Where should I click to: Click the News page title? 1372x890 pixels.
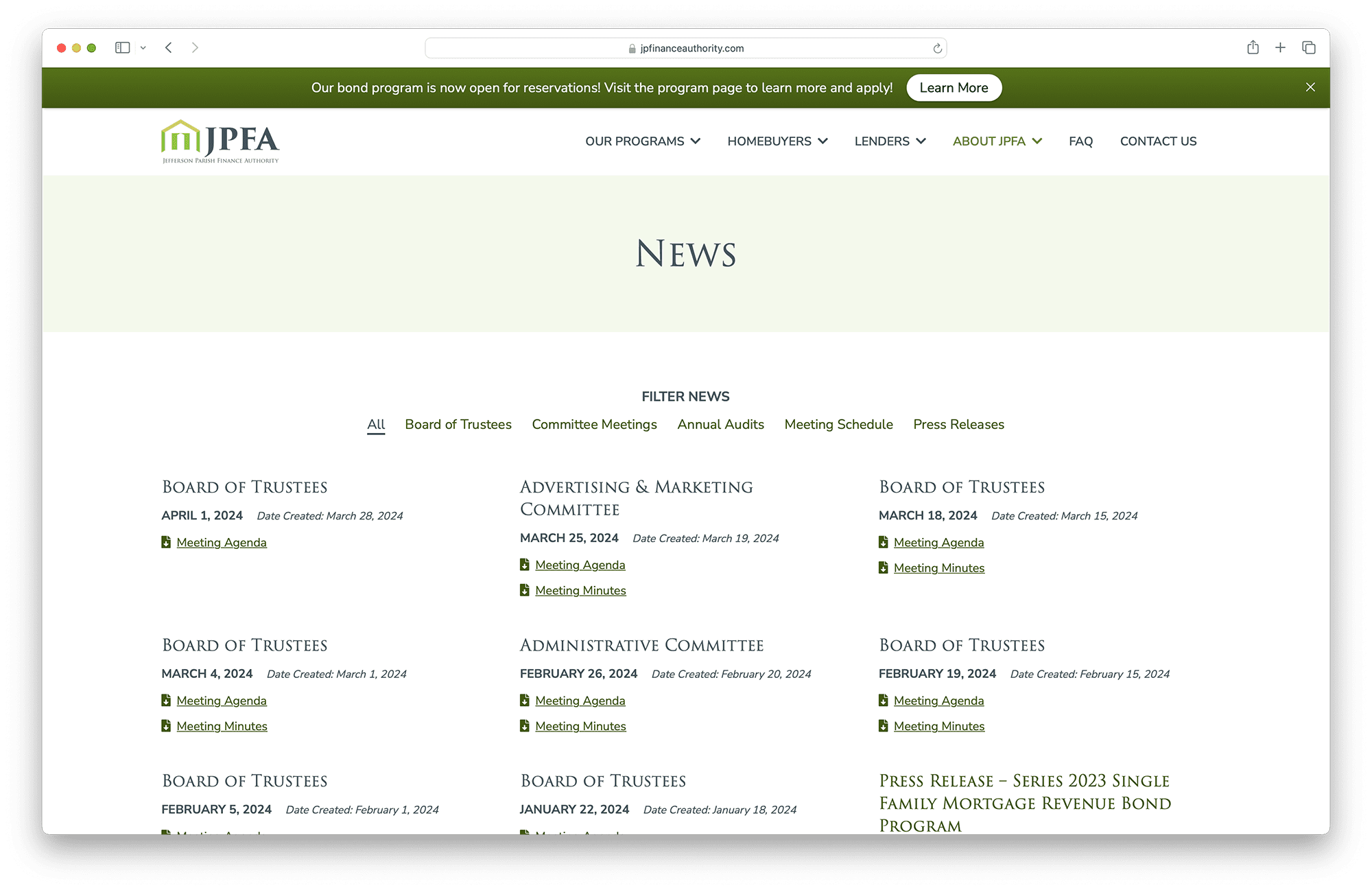[x=685, y=254]
